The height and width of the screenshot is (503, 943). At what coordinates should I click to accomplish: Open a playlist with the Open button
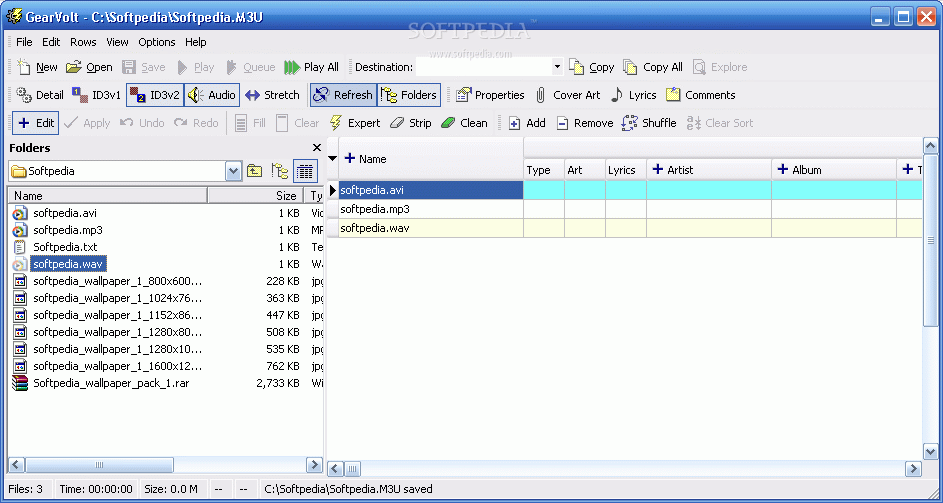pyautogui.click(x=89, y=67)
